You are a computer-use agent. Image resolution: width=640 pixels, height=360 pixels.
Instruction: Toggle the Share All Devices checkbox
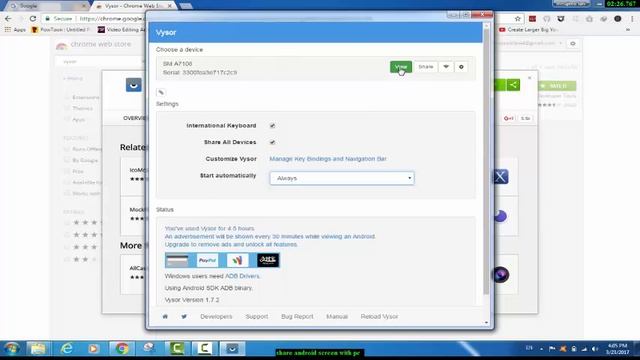(x=272, y=142)
